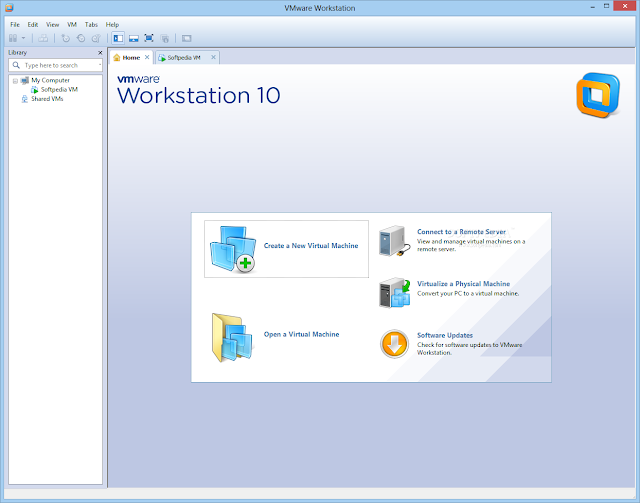Click the console view toolbar icon
The width and height of the screenshot is (640, 503).
(187, 38)
